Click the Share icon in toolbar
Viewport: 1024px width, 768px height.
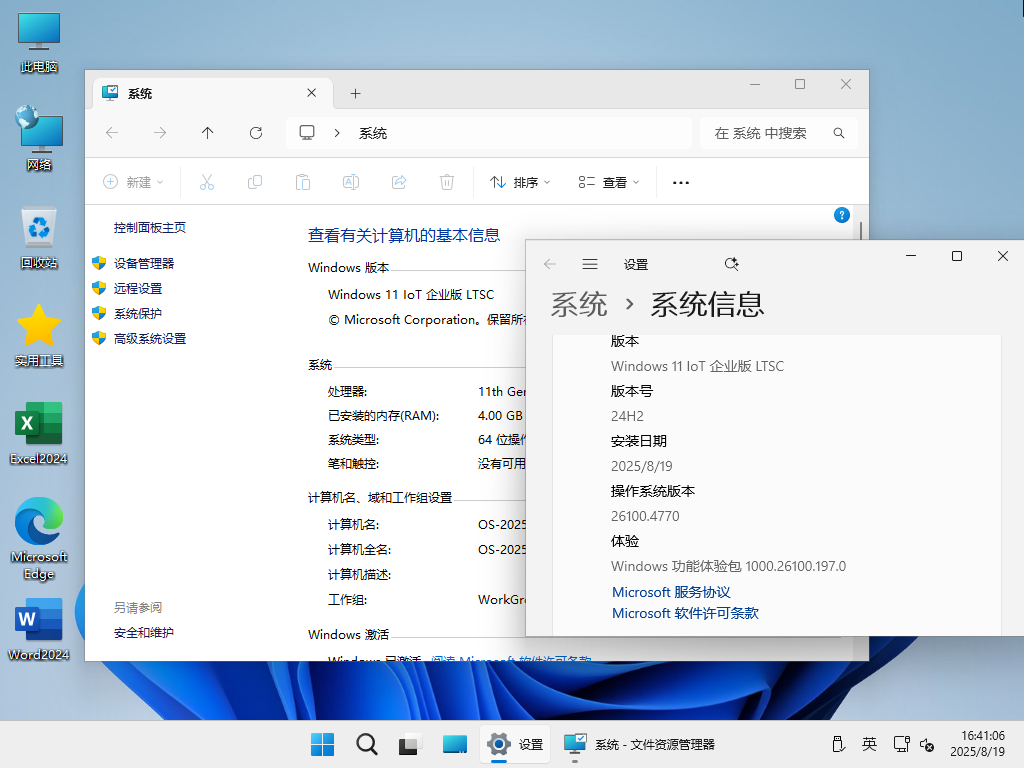coord(399,182)
